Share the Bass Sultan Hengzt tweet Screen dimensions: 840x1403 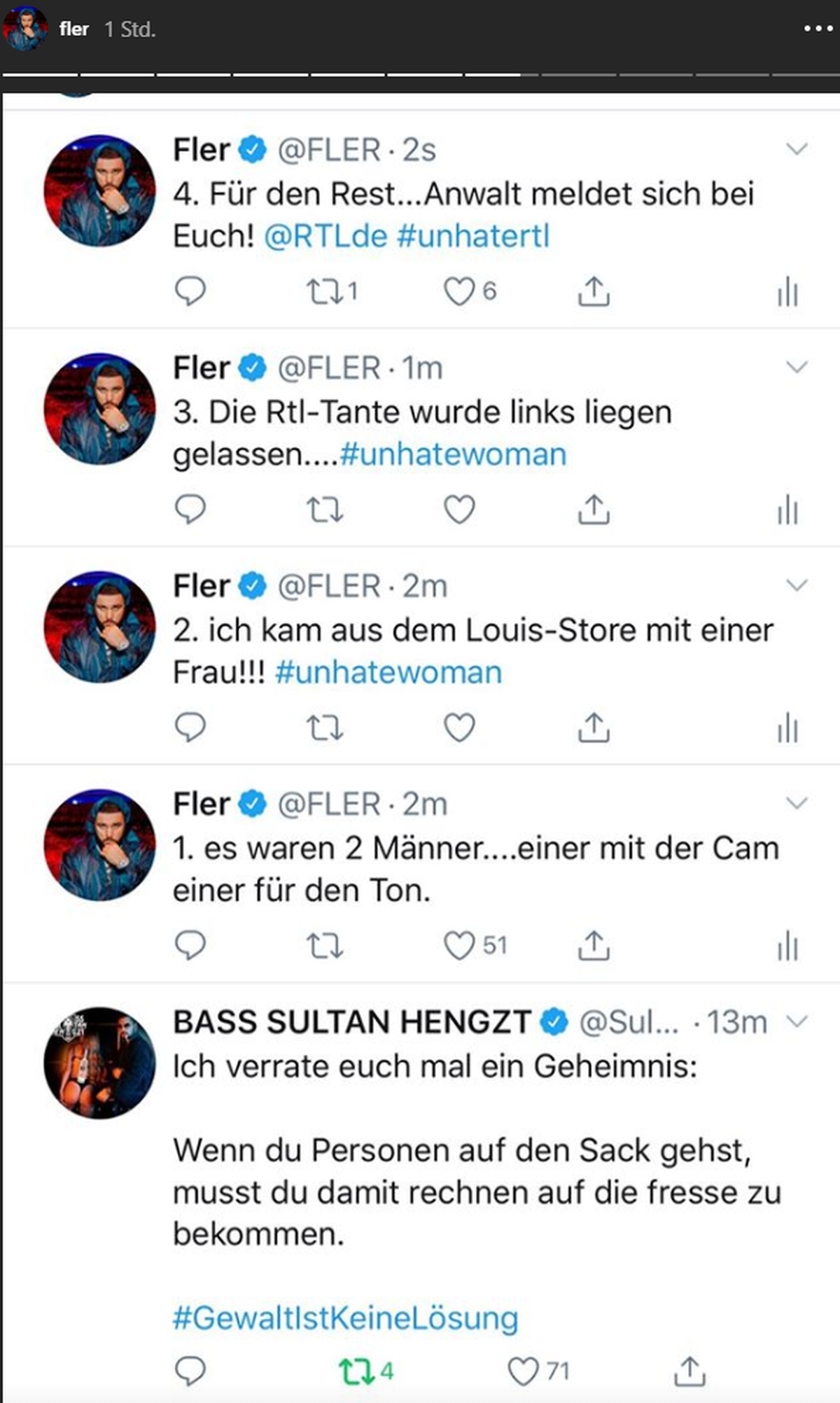pos(689,1371)
